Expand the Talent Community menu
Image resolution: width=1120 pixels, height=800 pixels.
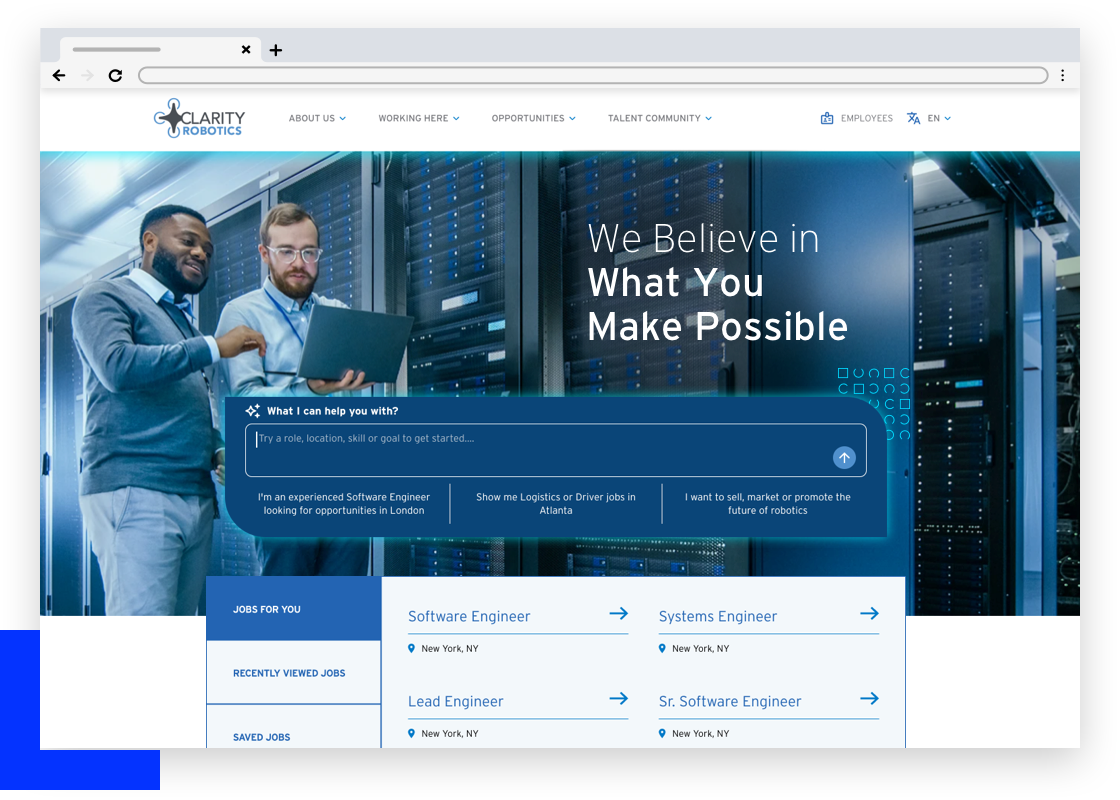(x=660, y=119)
